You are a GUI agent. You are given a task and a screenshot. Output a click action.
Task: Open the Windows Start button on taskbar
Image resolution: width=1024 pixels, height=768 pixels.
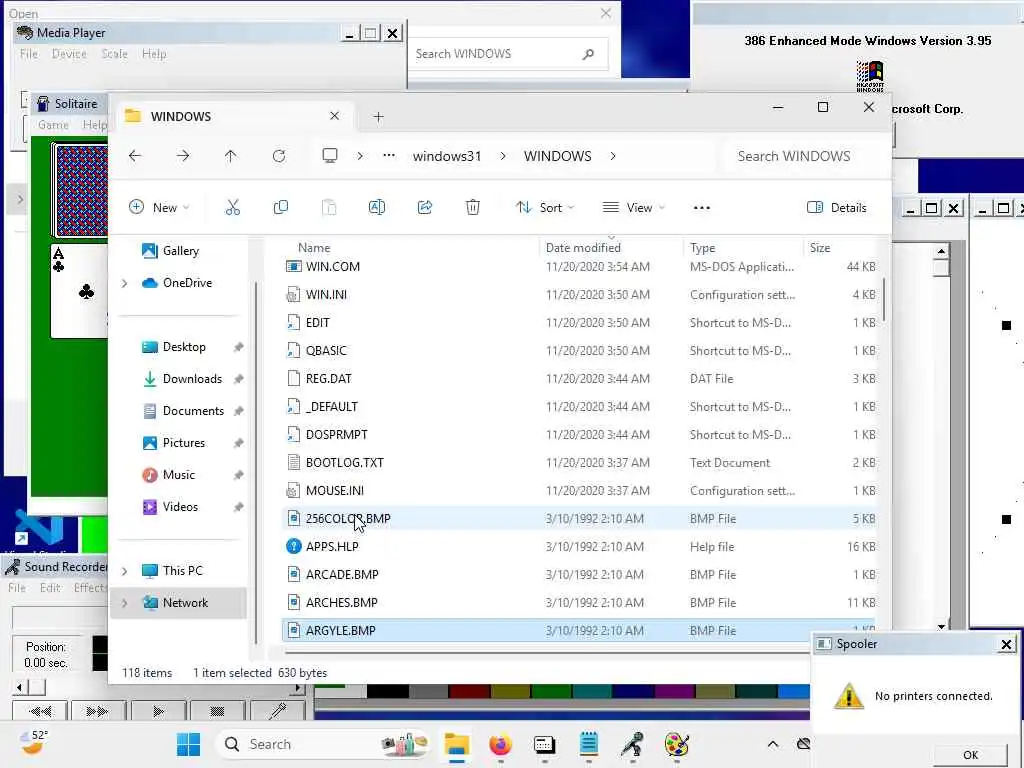tap(189, 744)
